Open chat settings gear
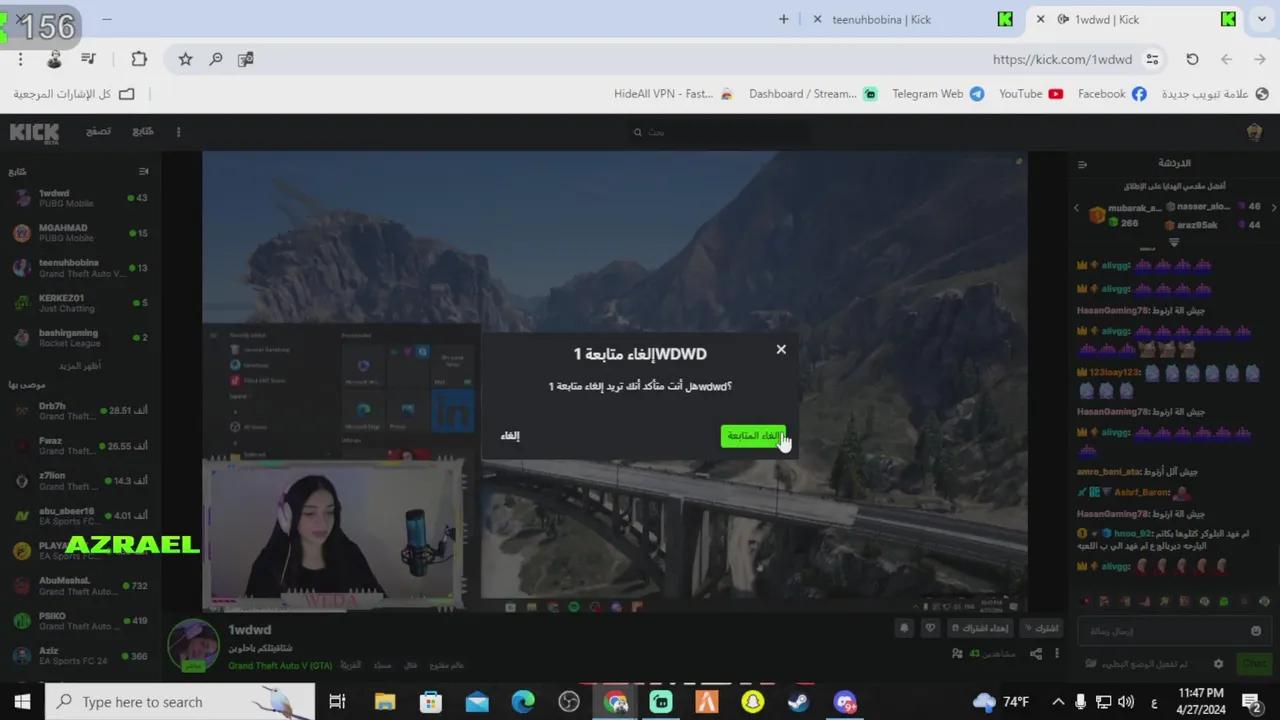This screenshot has height=720, width=1280. pos(1218,664)
